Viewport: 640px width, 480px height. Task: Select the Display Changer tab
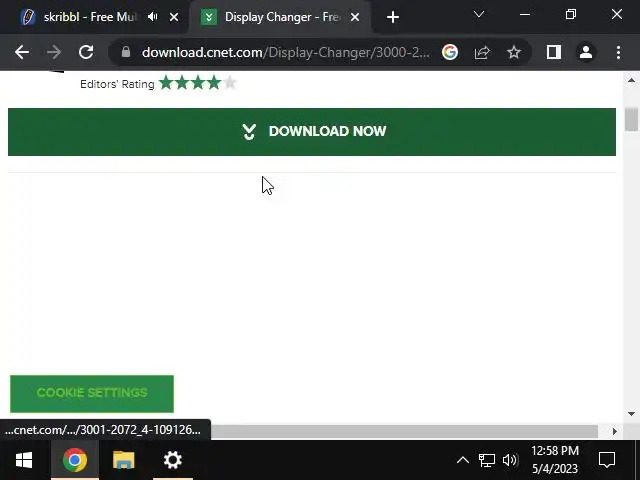(x=280, y=17)
